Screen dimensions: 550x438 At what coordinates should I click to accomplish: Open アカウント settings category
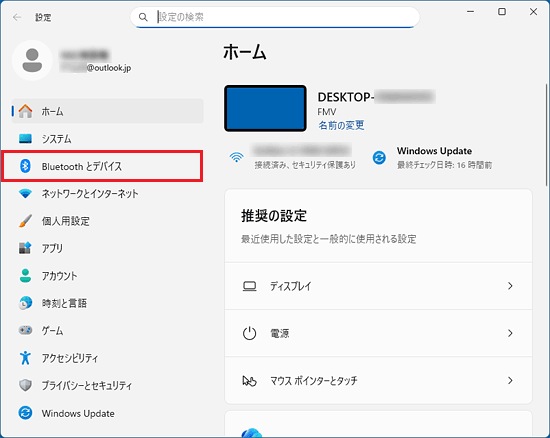108,275
